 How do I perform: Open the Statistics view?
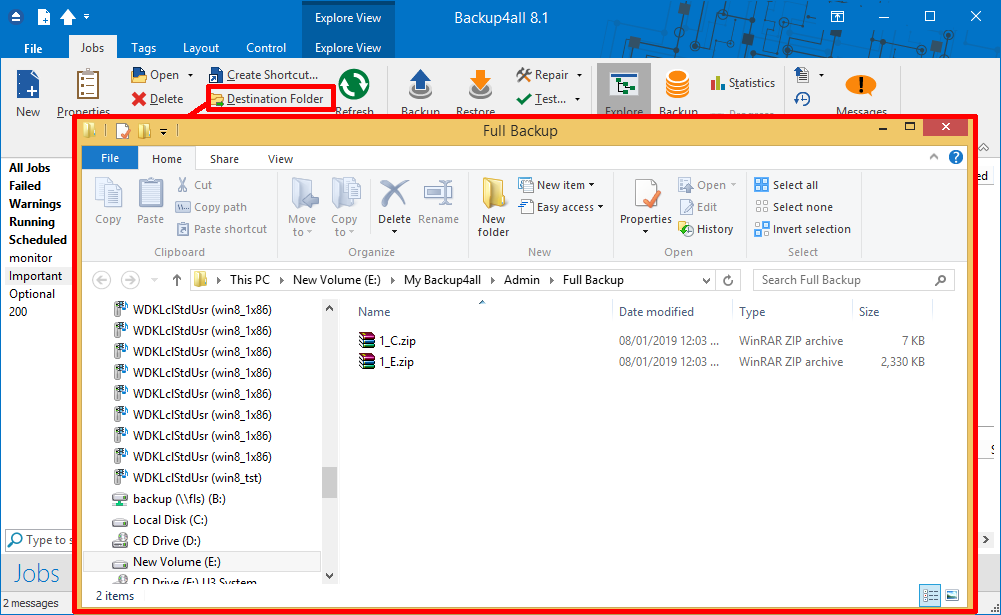tap(743, 83)
